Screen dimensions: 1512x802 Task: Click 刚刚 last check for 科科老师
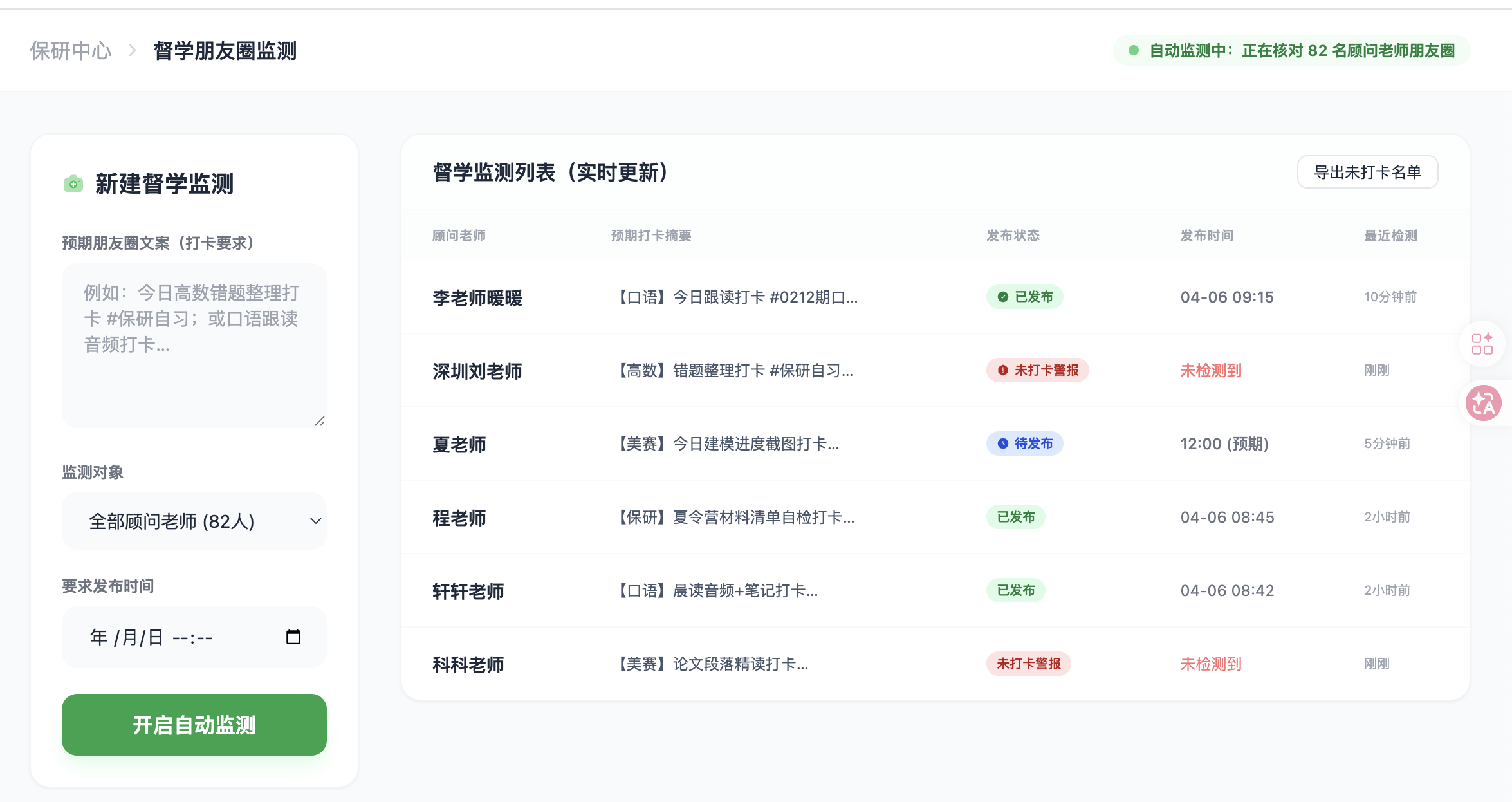point(1377,664)
